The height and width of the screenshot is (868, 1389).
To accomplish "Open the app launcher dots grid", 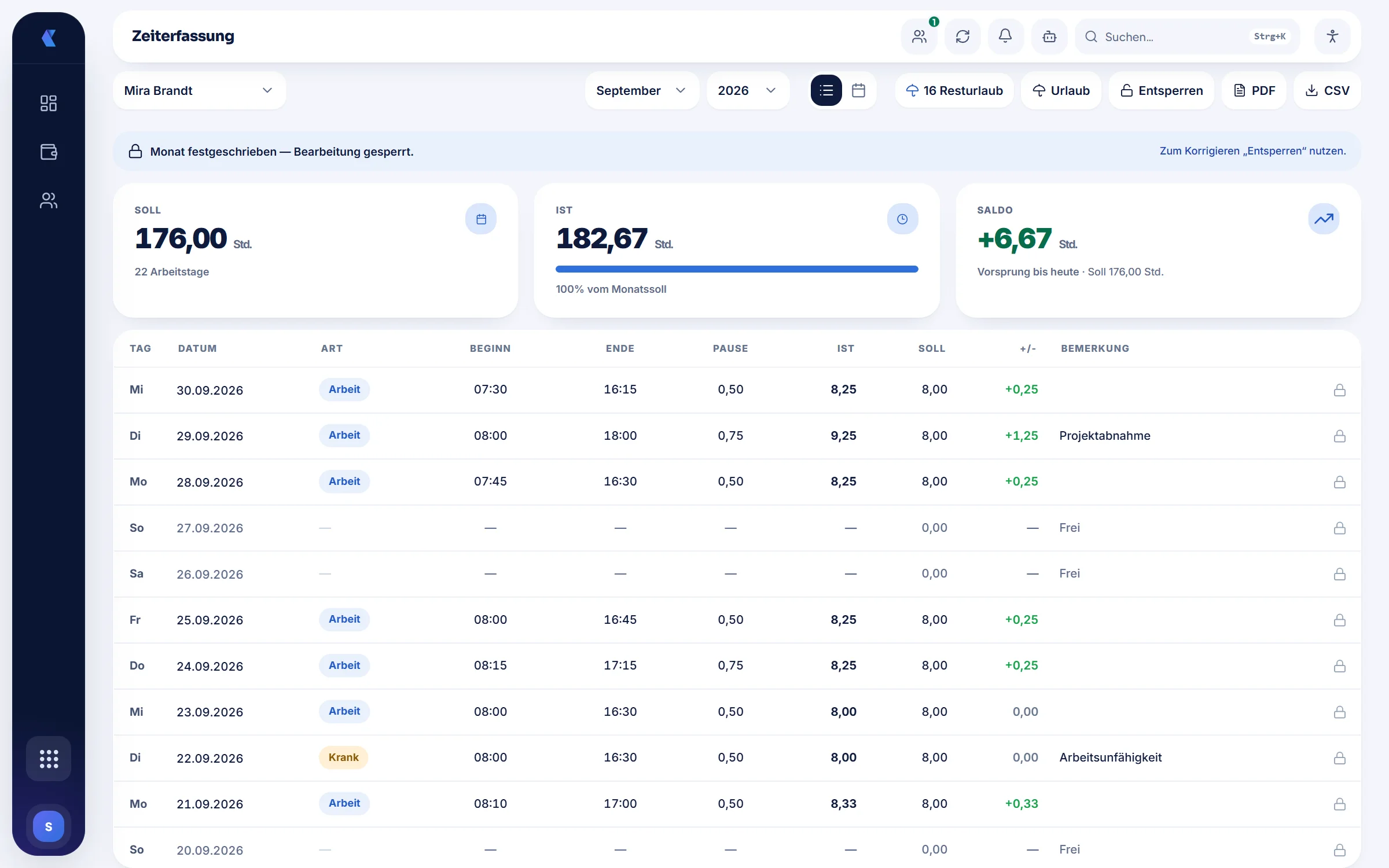I will pos(49,759).
